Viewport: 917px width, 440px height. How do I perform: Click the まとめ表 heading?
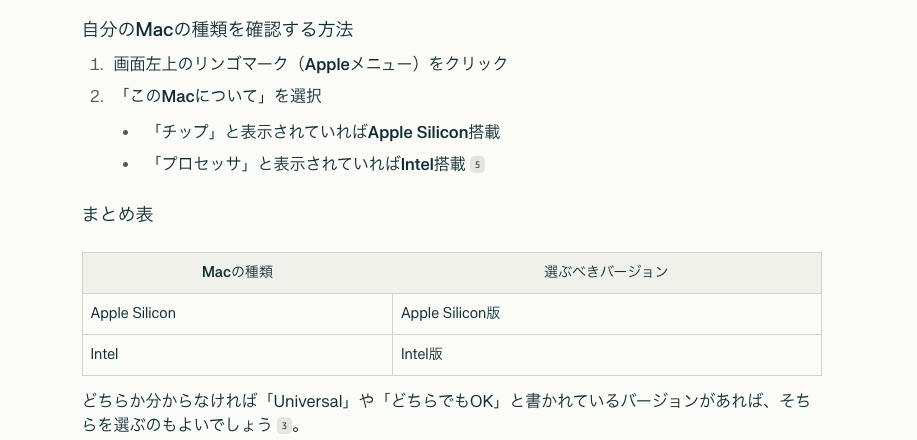(118, 214)
